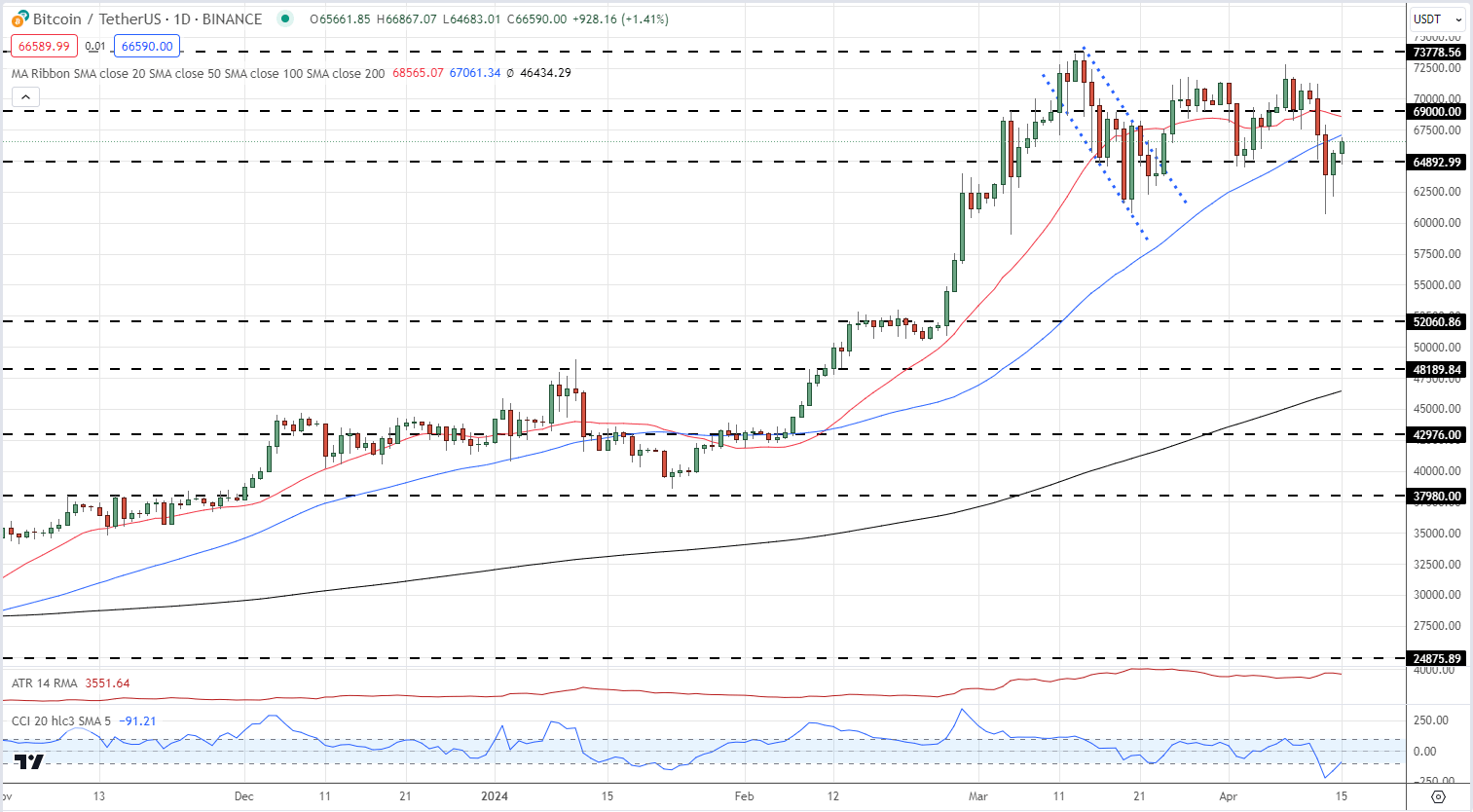This screenshot has width=1473, height=812.
Task: Click the 2024 label on time axis
Action: [x=495, y=796]
